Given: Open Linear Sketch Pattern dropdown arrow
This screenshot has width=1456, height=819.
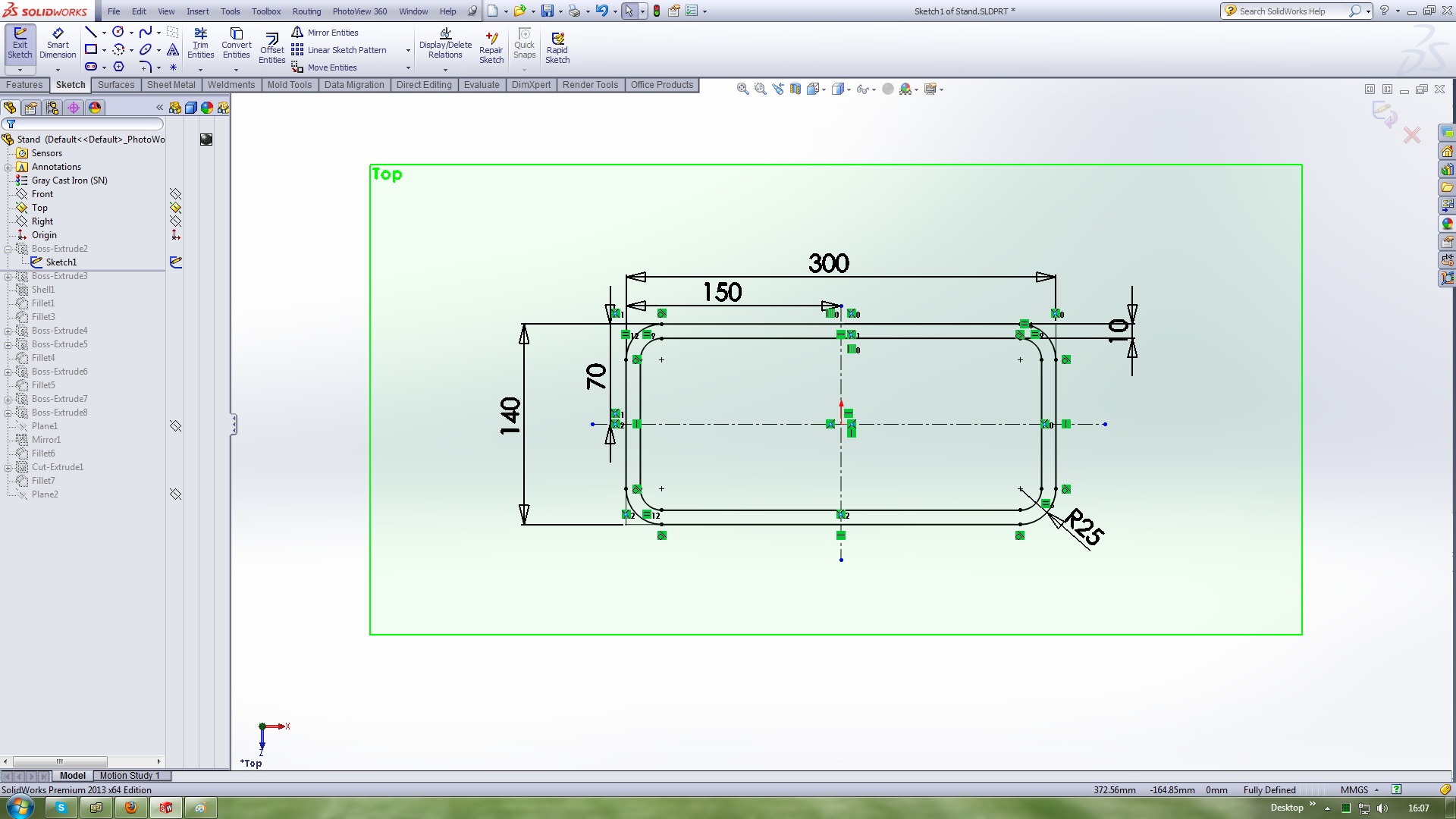Looking at the screenshot, I should (x=408, y=50).
